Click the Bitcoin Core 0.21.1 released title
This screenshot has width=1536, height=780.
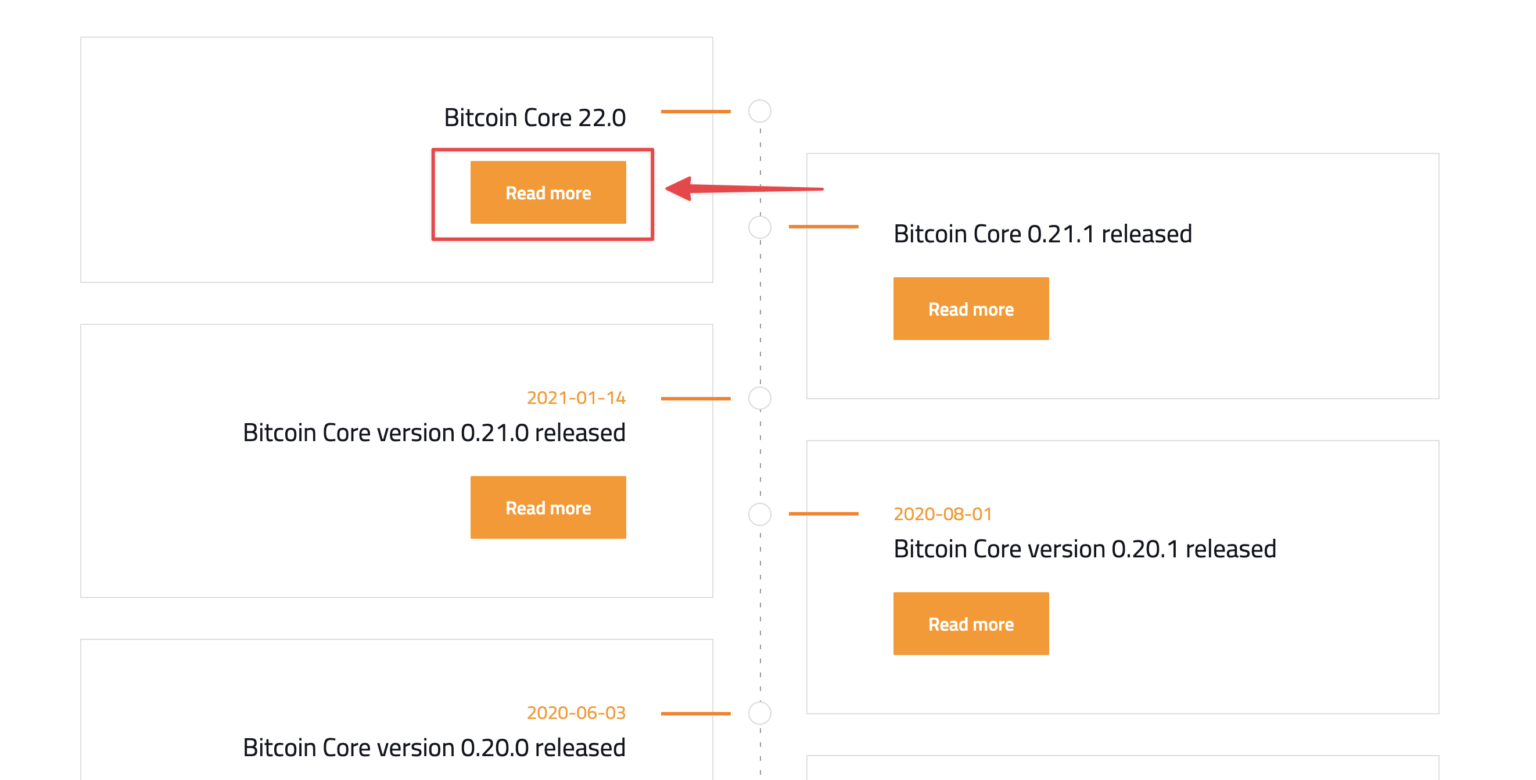tap(1043, 233)
